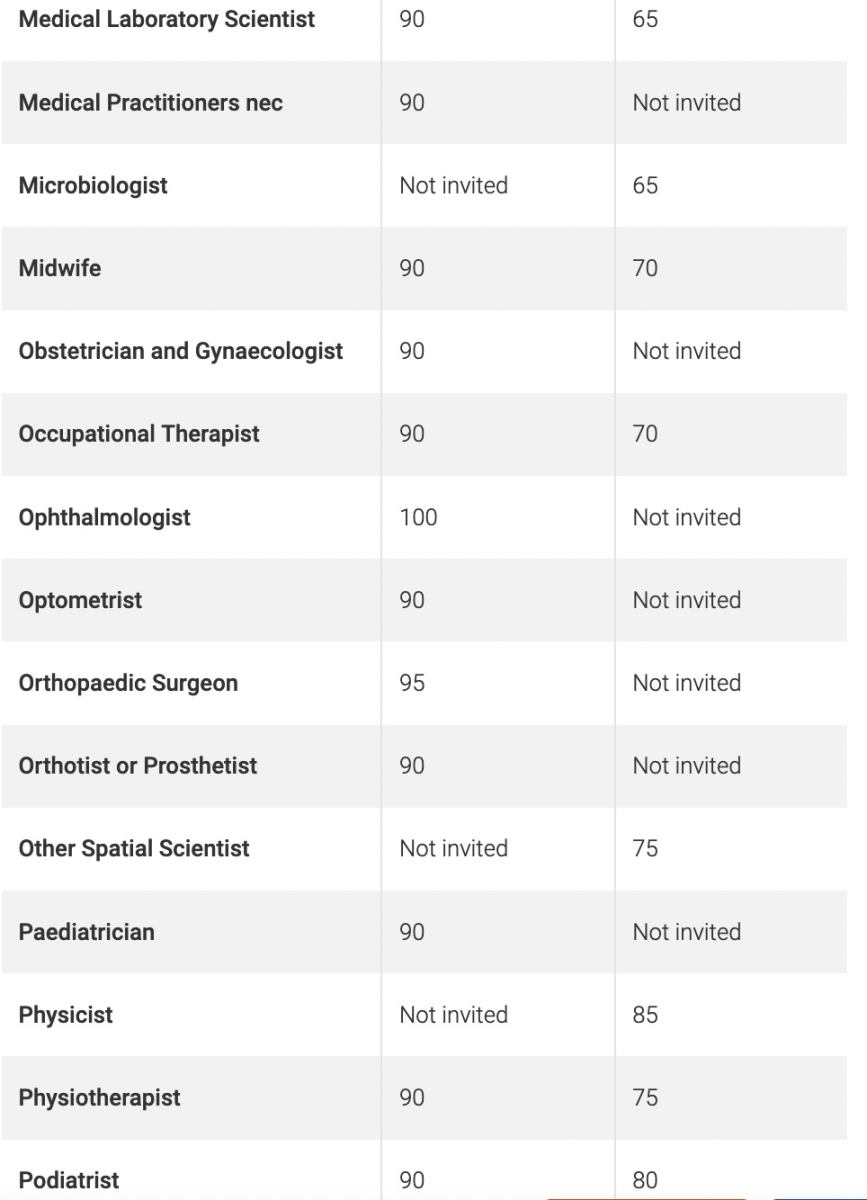This screenshot has width=867, height=1200.
Task: Click the 100 score in Ophthalmologist row
Action: 418,517
